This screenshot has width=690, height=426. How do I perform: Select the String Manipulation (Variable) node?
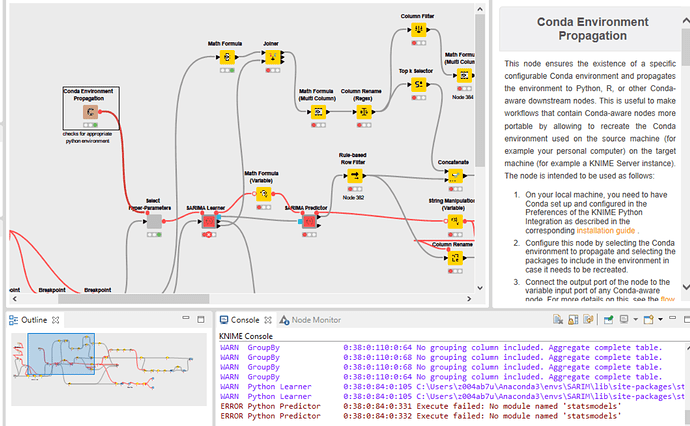tap(455, 221)
